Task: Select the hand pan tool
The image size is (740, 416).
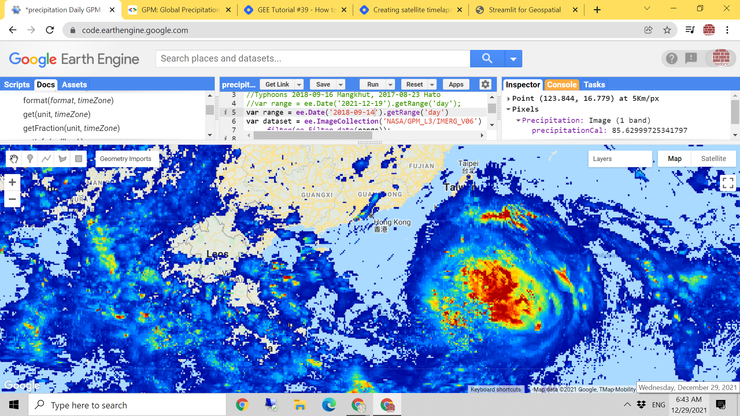Action: point(14,159)
